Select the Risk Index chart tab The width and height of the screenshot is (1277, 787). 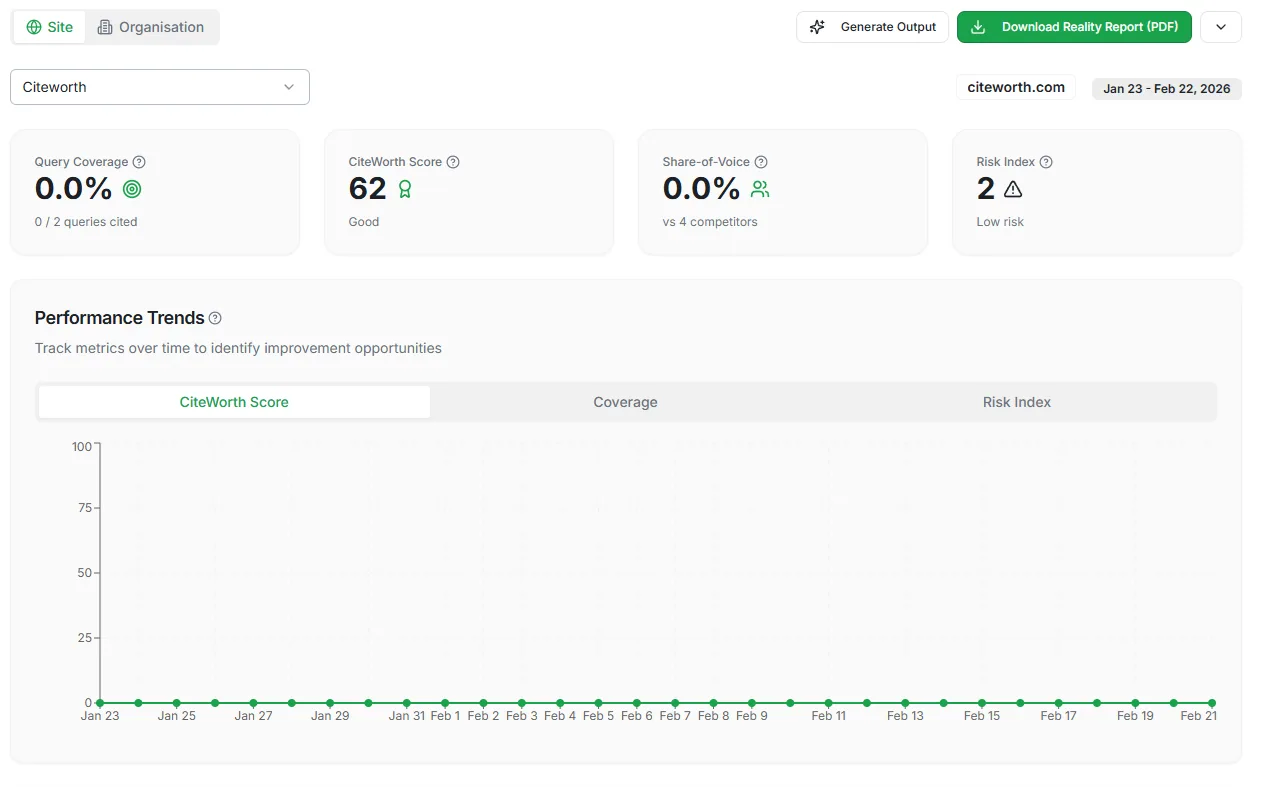[1017, 402]
